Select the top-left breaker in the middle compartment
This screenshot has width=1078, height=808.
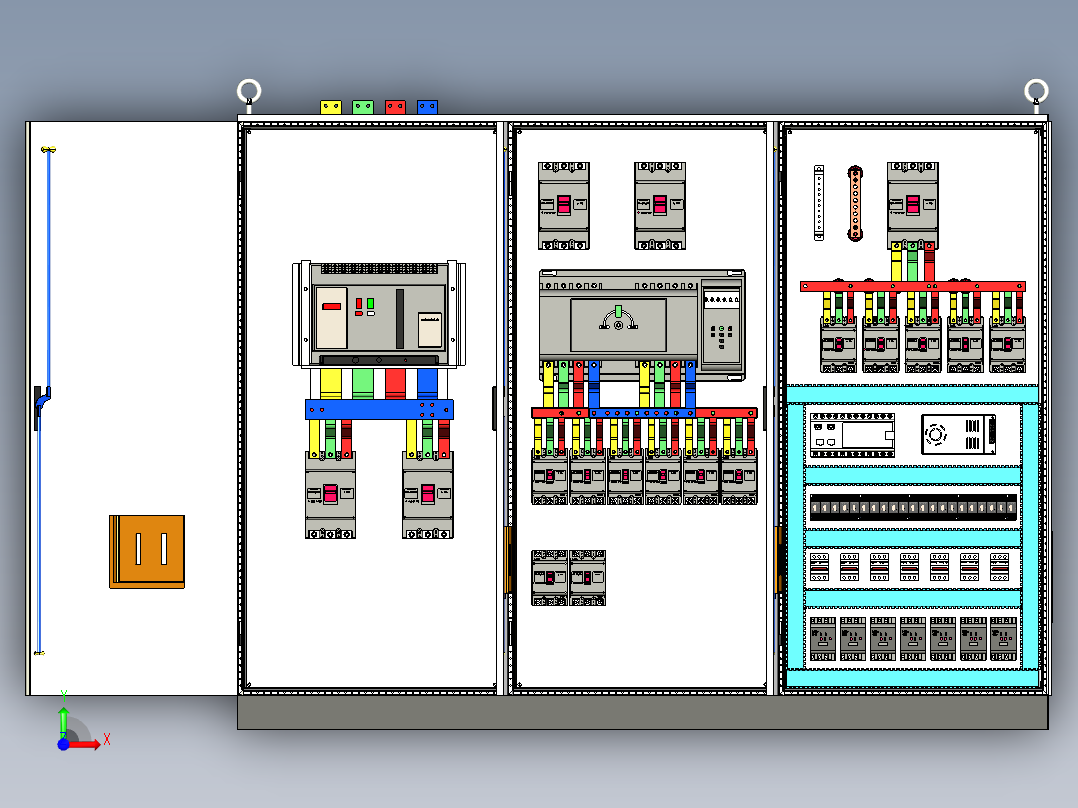(x=564, y=206)
